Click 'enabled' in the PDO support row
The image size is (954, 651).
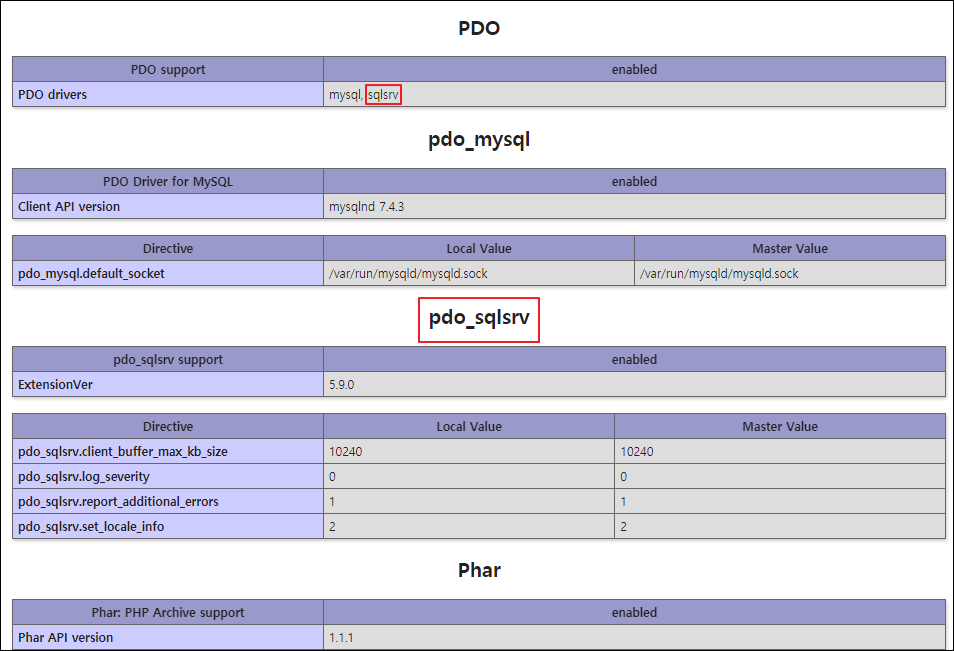point(634,69)
